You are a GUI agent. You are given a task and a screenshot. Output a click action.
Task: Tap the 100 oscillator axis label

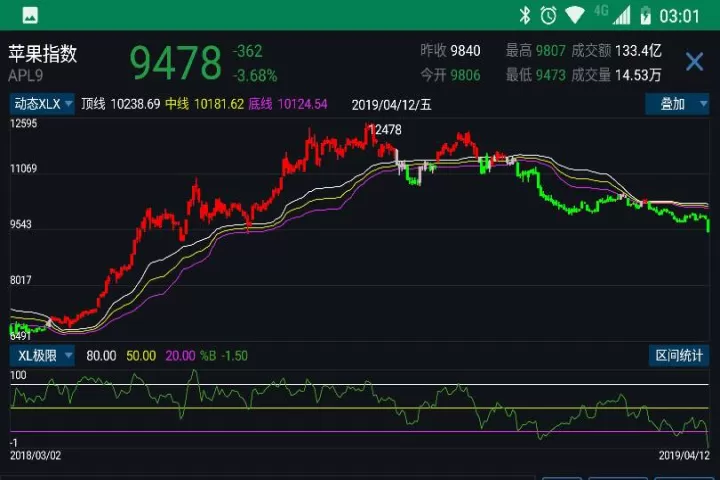point(18,375)
